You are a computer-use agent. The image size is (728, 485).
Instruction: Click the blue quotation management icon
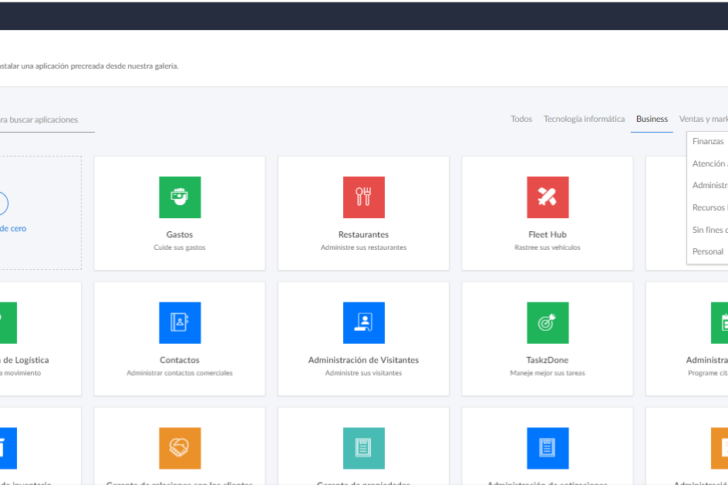click(x=548, y=448)
